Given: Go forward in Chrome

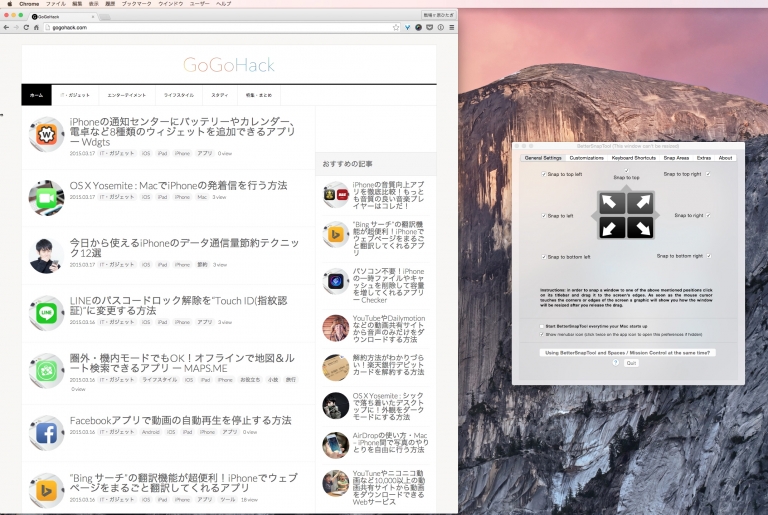Looking at the screenshot, I should point(16,27).
